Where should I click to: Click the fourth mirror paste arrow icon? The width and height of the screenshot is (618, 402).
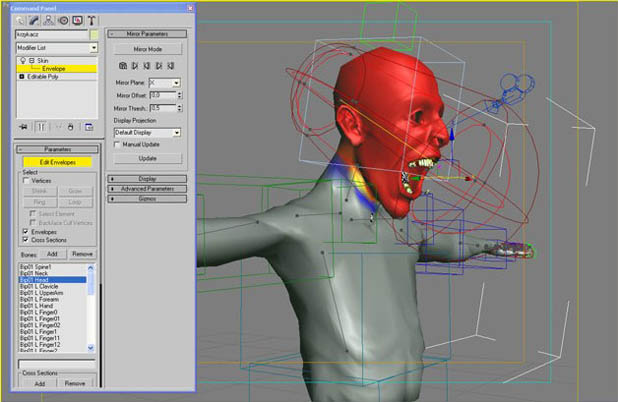coord(159,66)
